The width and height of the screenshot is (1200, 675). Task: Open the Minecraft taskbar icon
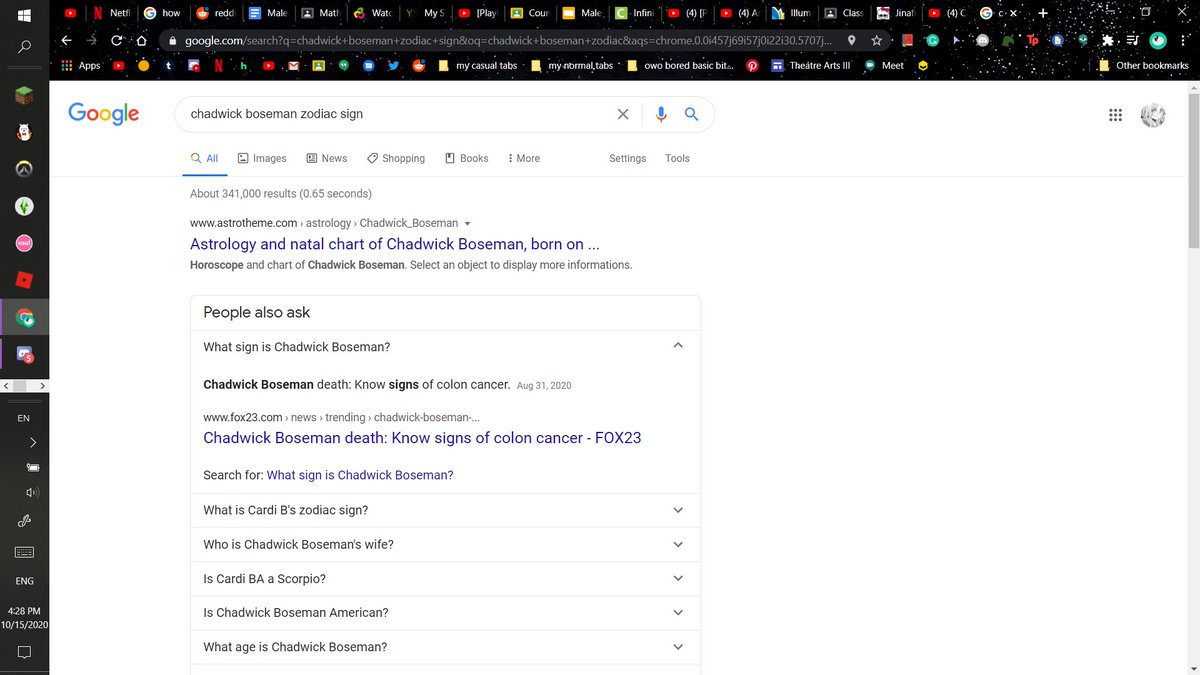24,96
